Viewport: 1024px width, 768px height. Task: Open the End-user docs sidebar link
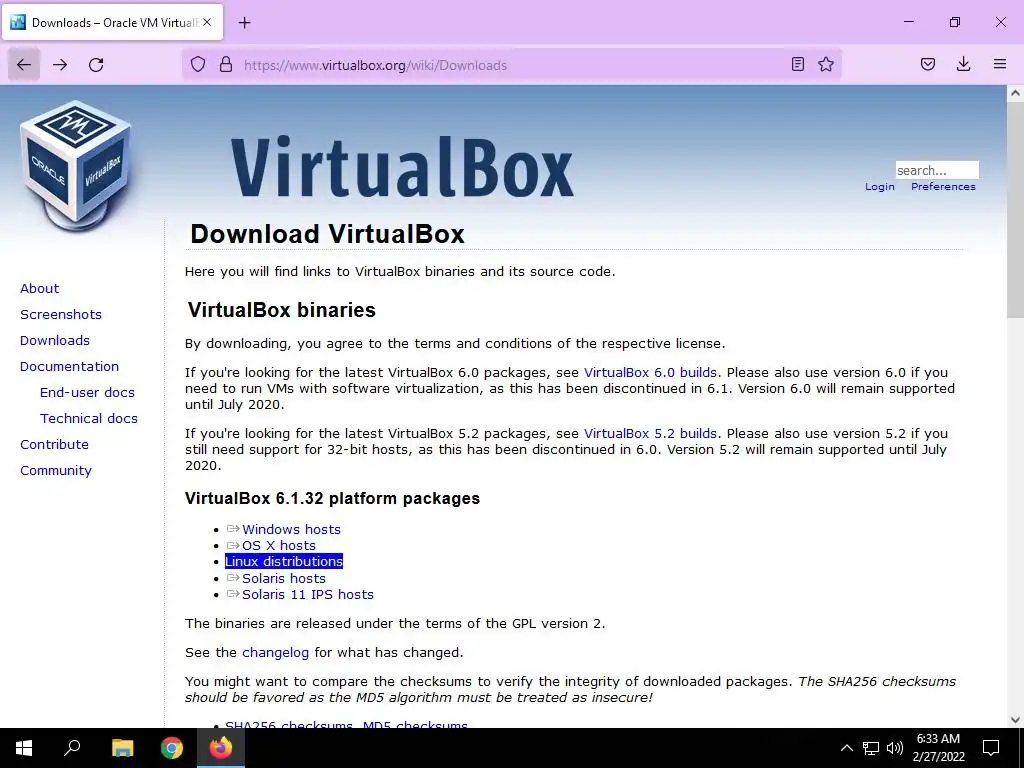coord(87,392)
